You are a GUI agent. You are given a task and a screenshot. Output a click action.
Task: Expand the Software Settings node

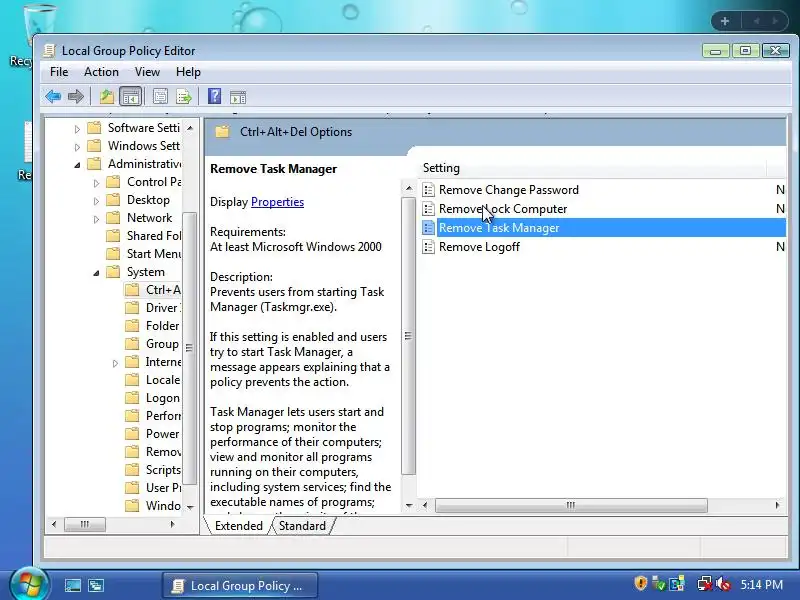[x=77, y=129]
